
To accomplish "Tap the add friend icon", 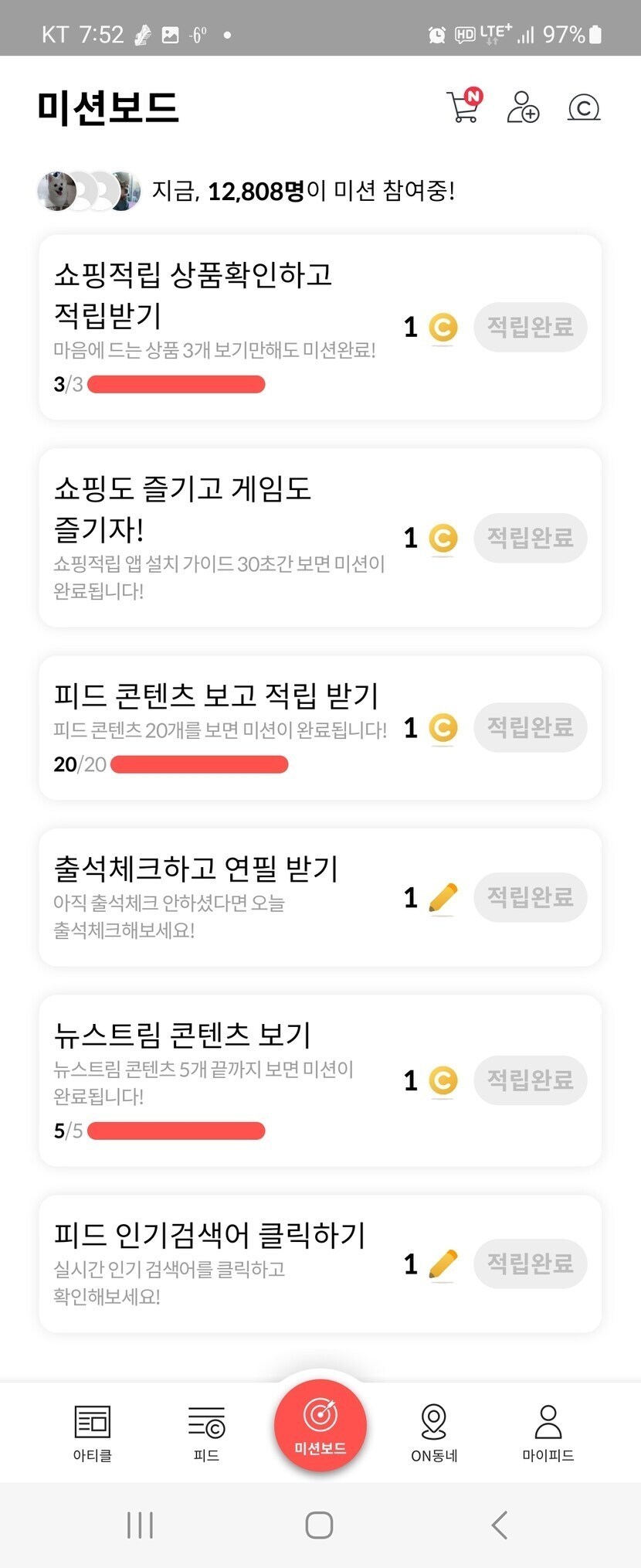I will click(523, 107).
